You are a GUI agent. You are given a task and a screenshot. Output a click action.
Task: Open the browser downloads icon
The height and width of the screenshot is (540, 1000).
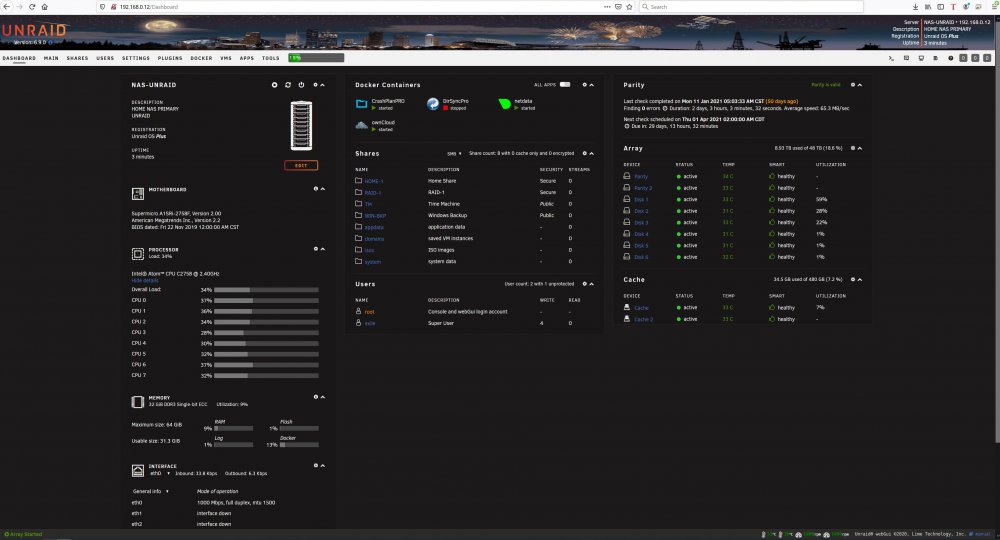[x=915, y=6]
